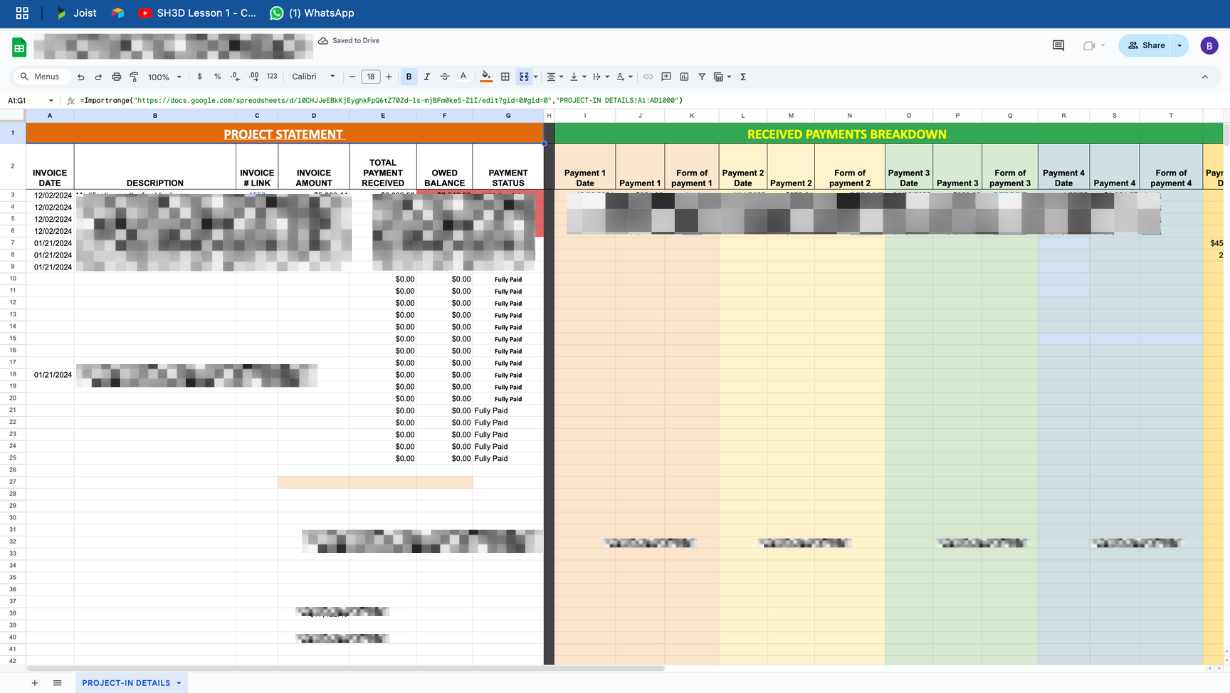Click the formula bar Importrange formula
Viewport: 1230px width, 693px height.
[382, 101]
